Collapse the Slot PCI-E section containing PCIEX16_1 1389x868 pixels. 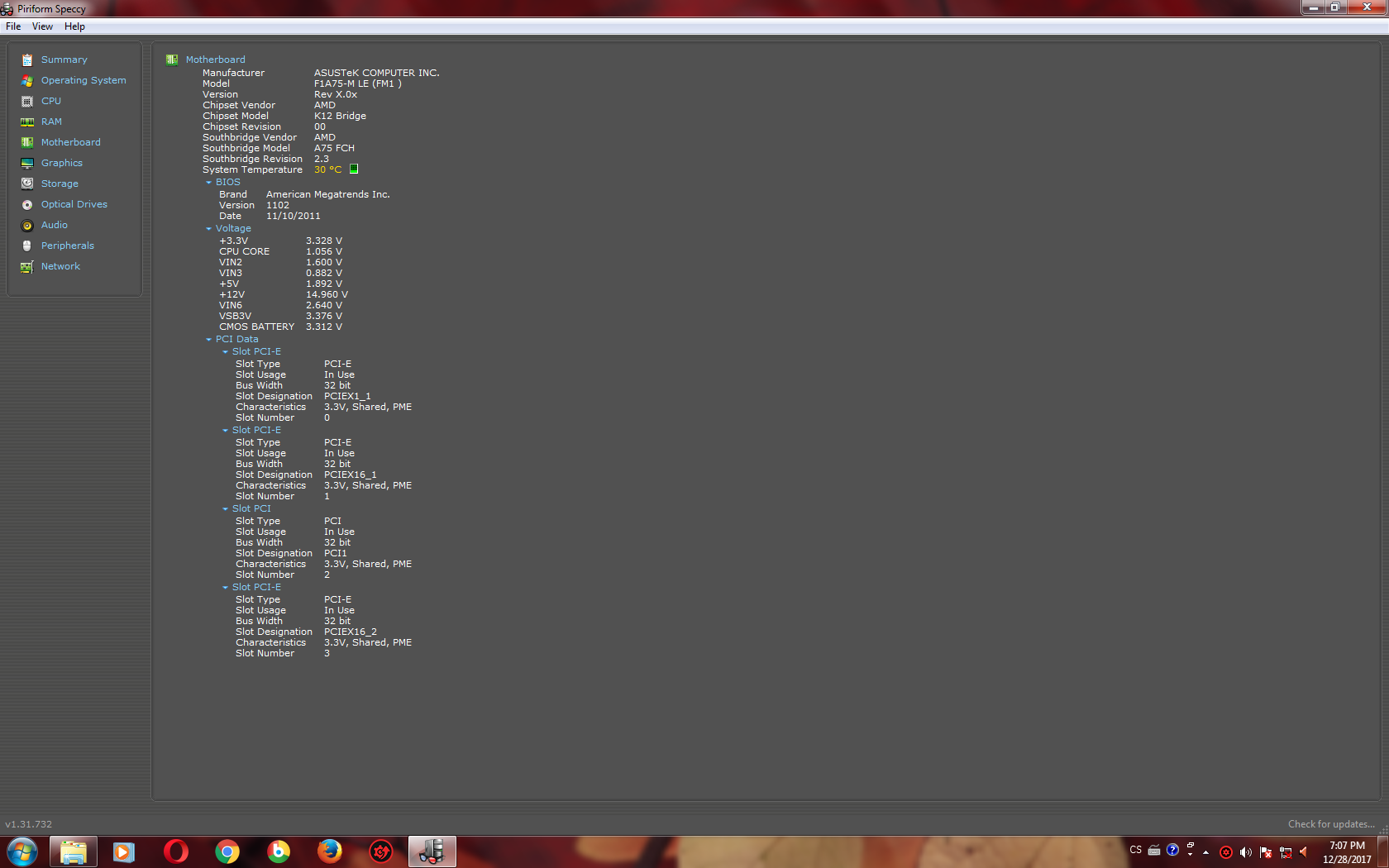click(226, 431)
